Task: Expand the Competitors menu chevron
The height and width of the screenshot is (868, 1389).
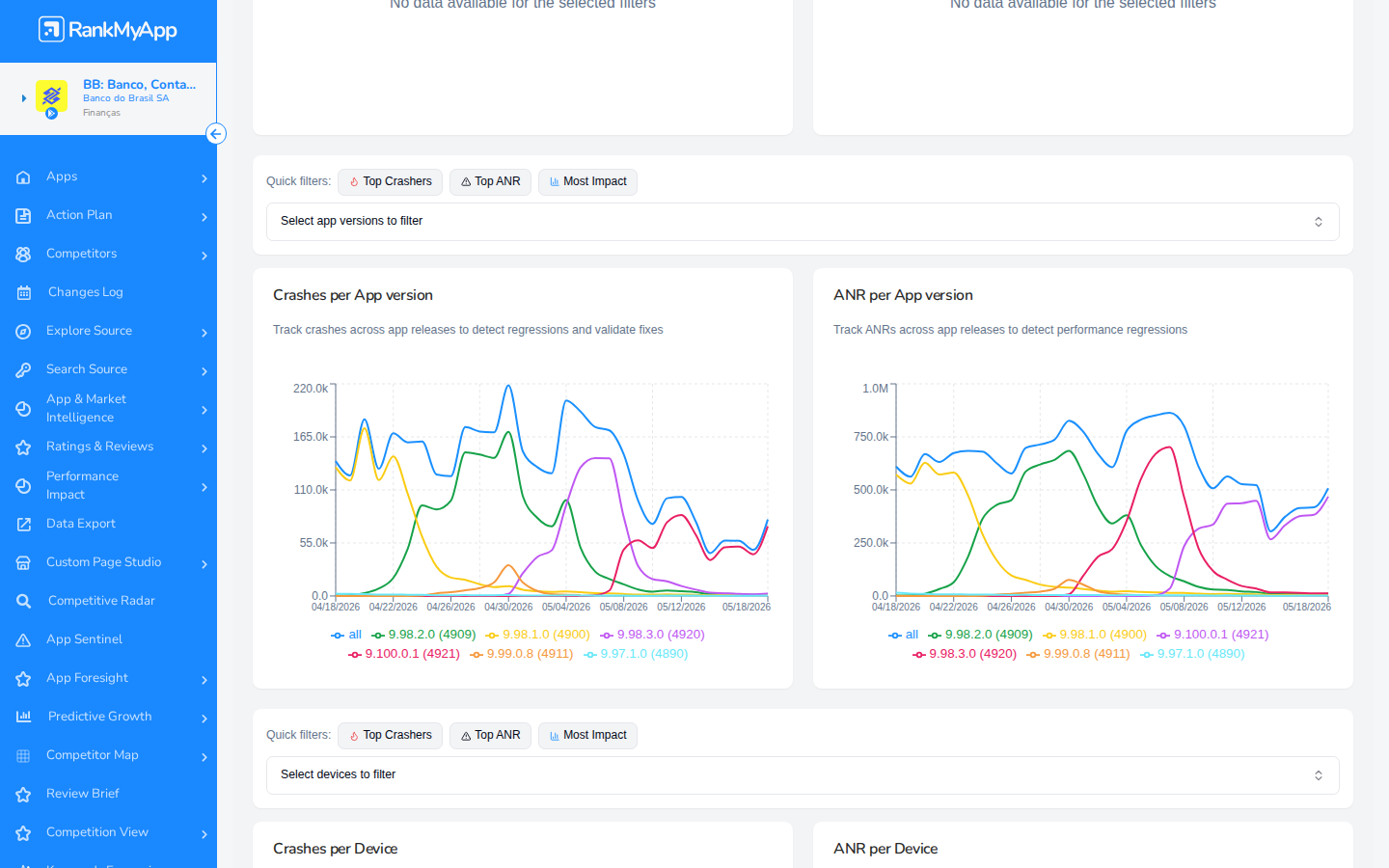Action: (204, 256)
